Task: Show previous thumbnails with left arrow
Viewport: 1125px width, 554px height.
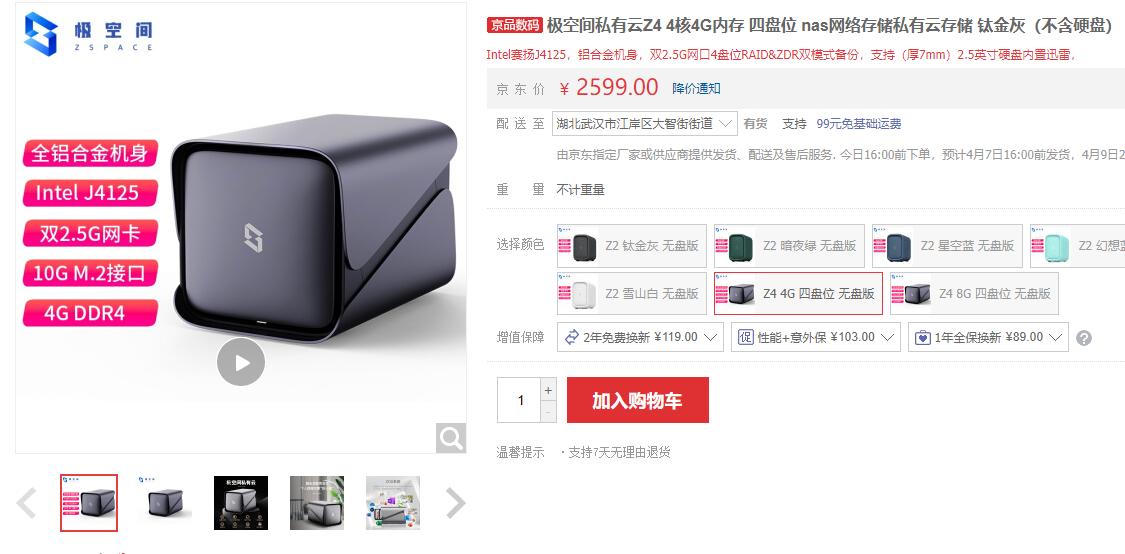Action: point(26,503)
